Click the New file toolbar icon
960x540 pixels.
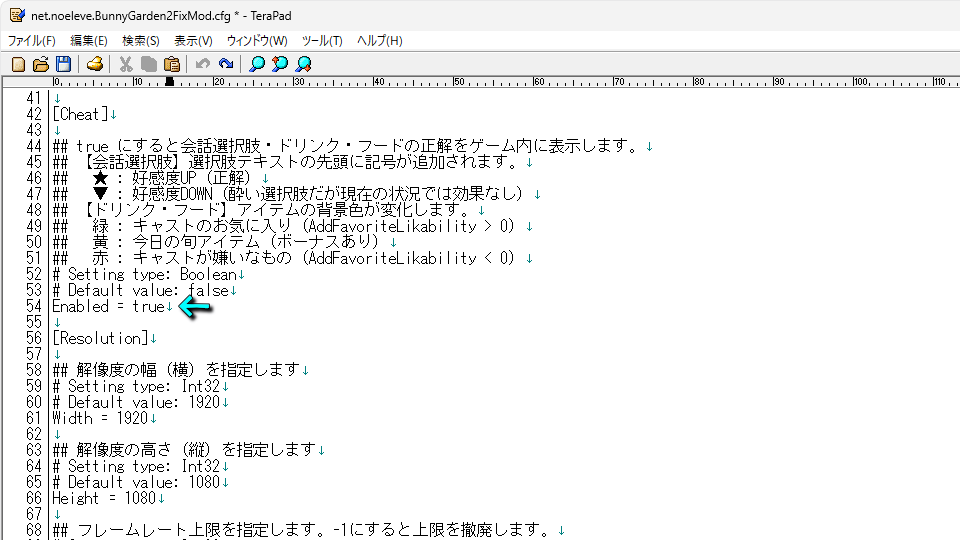pos(18,64)
